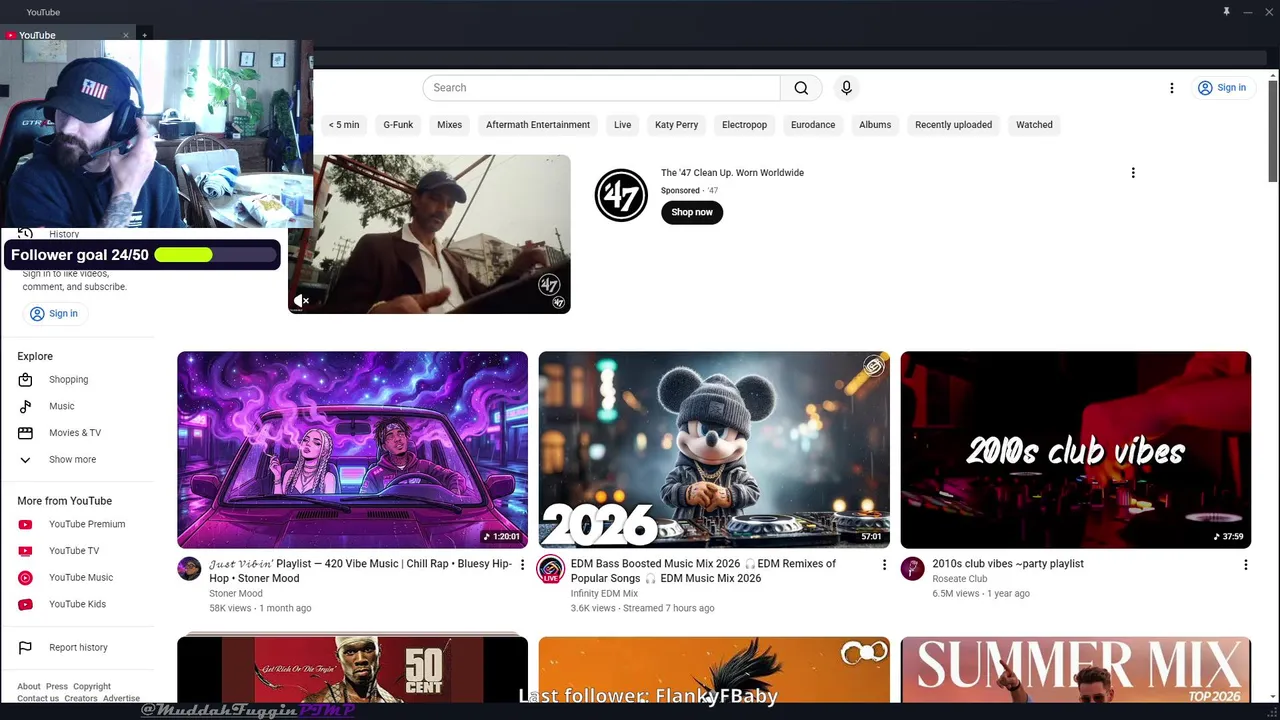Open a new browser tab
The height and width of the screenshot is (720, 1280).
(144, 35)
